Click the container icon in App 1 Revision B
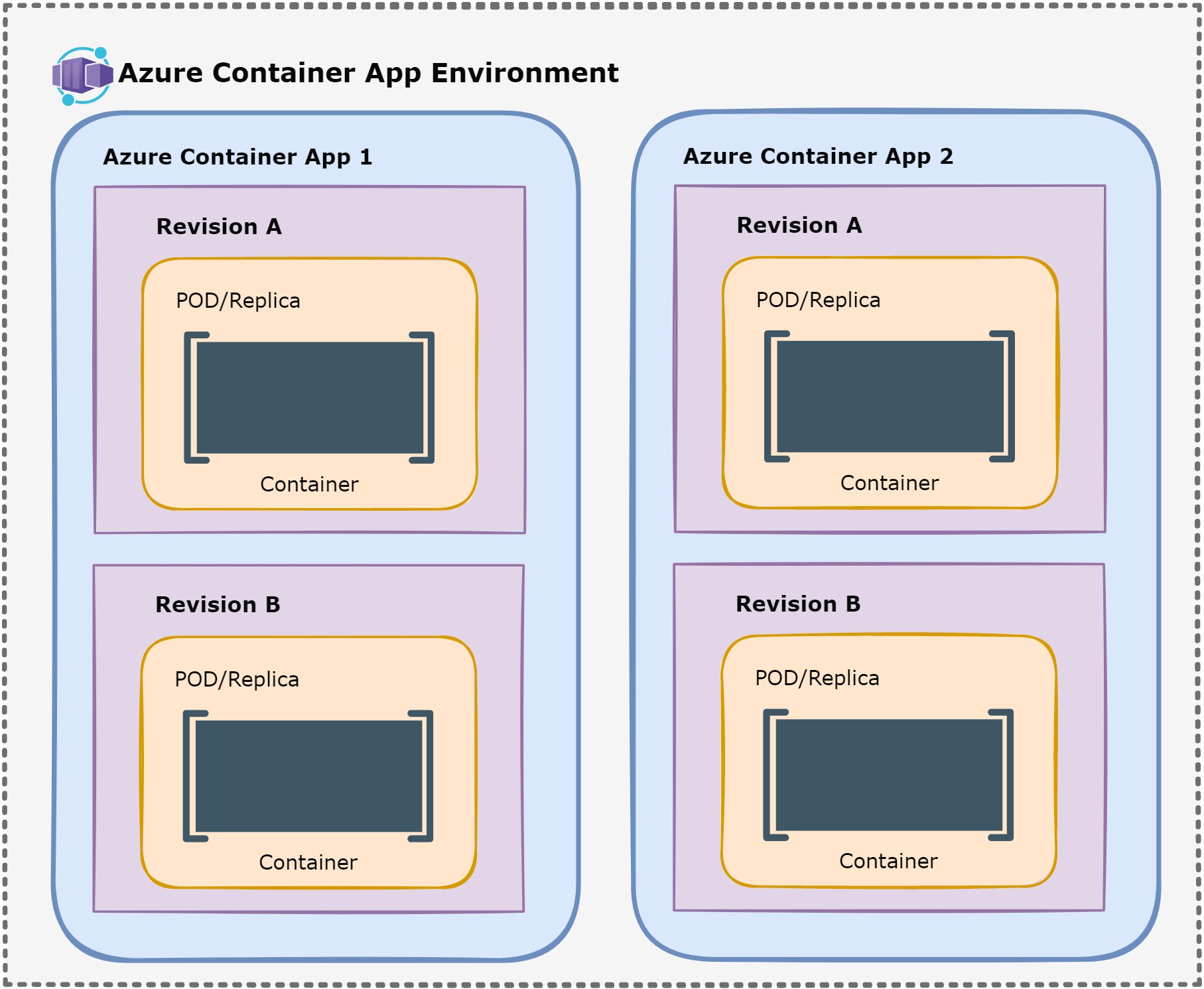The width and height of the screenshot is (1204, 989). [308, 775]
